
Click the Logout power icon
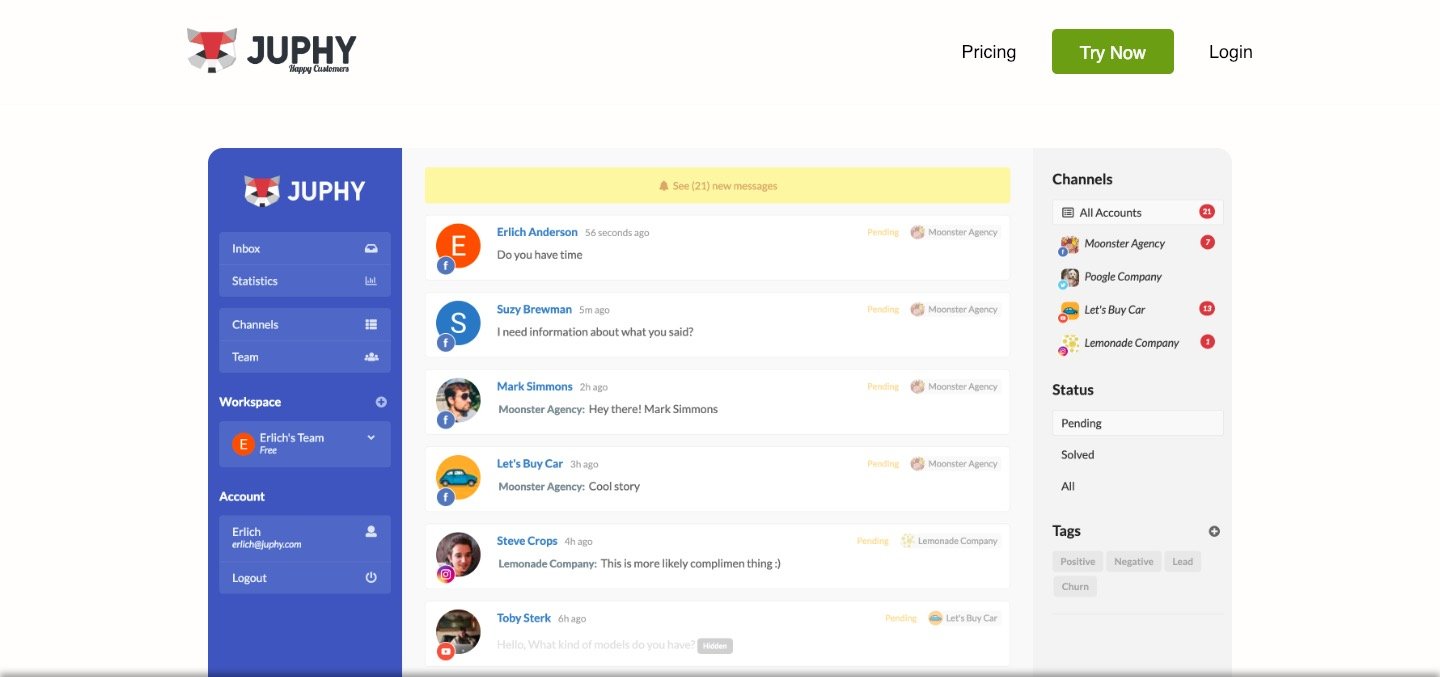[371, 578]
